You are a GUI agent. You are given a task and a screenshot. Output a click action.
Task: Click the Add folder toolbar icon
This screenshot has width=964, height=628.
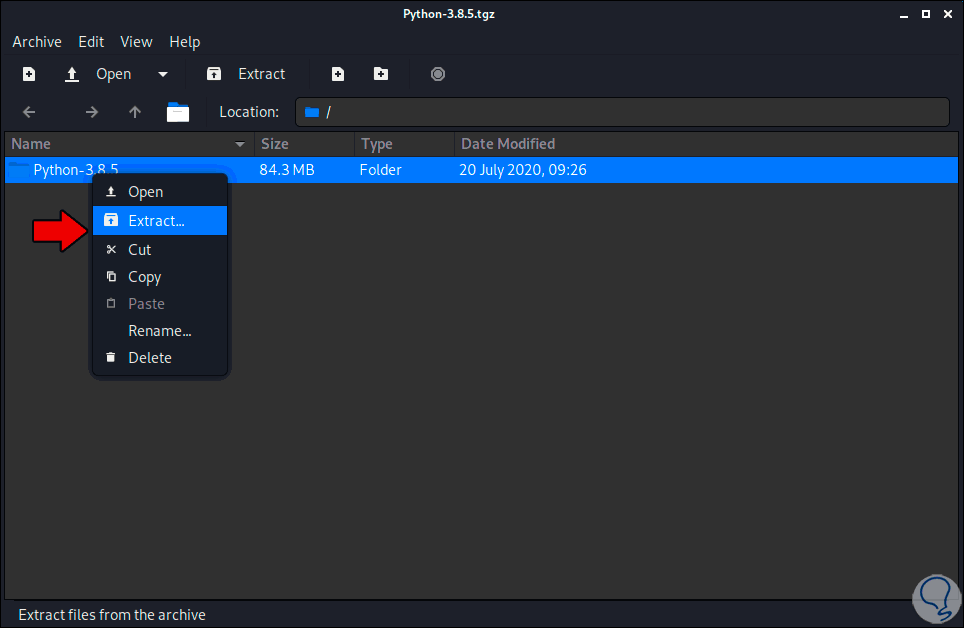pyautogui.click(x=381, y=74)
